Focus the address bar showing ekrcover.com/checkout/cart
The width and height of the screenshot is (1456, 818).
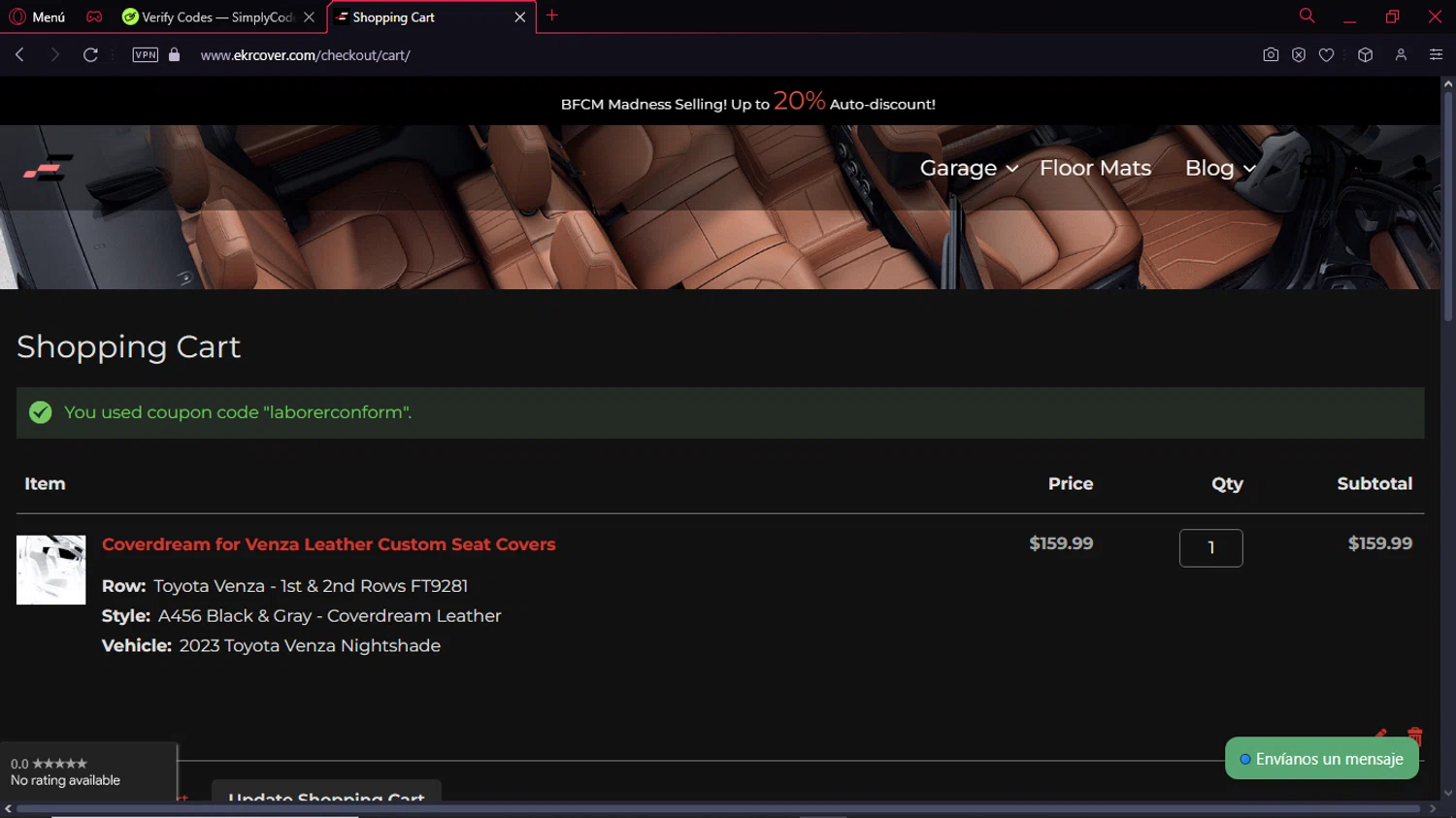point(305,55)
